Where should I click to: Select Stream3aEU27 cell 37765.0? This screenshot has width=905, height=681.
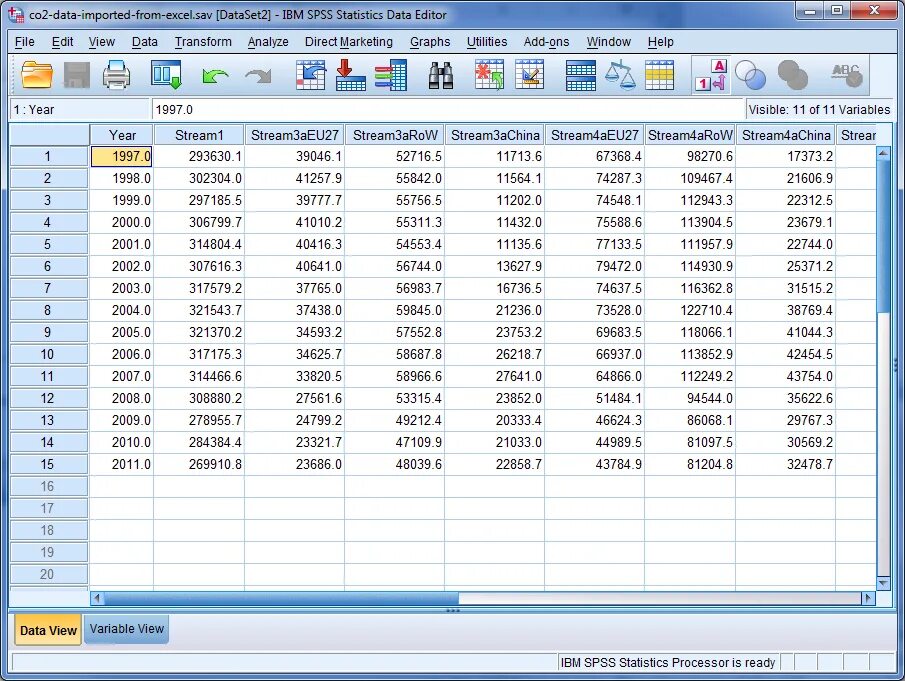coord(294,288)
